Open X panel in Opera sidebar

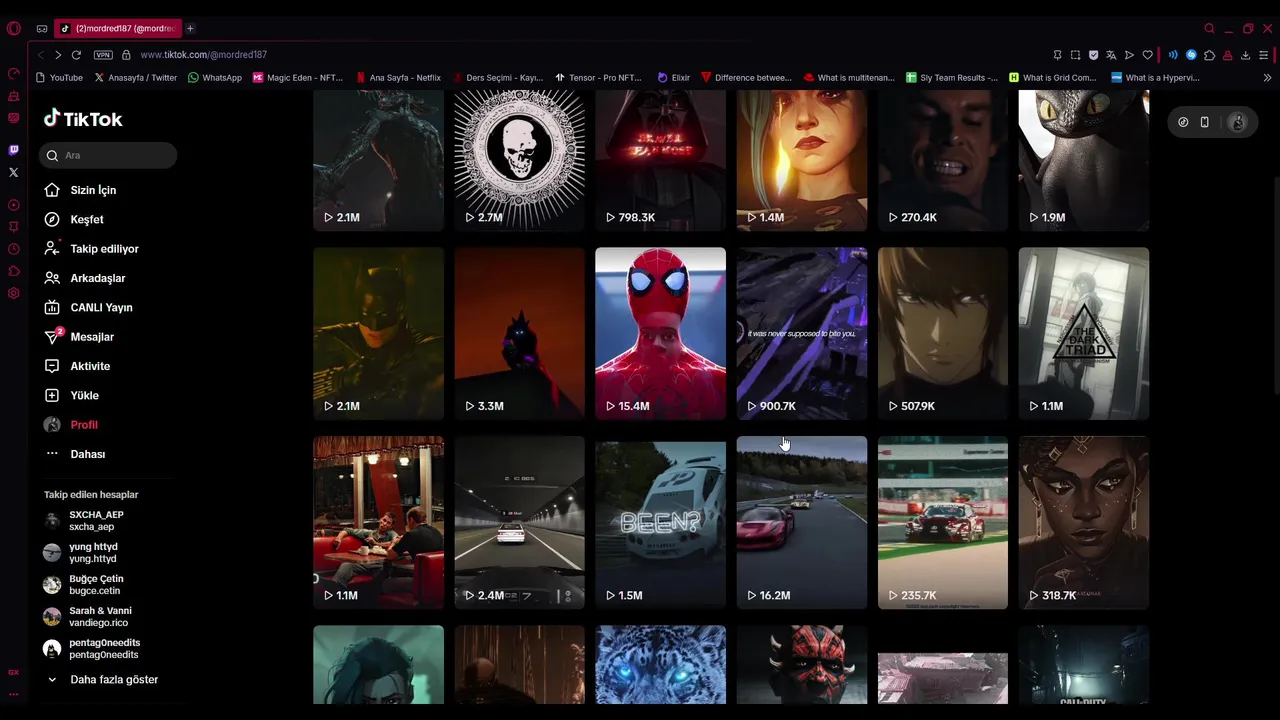tap(13, 172)
